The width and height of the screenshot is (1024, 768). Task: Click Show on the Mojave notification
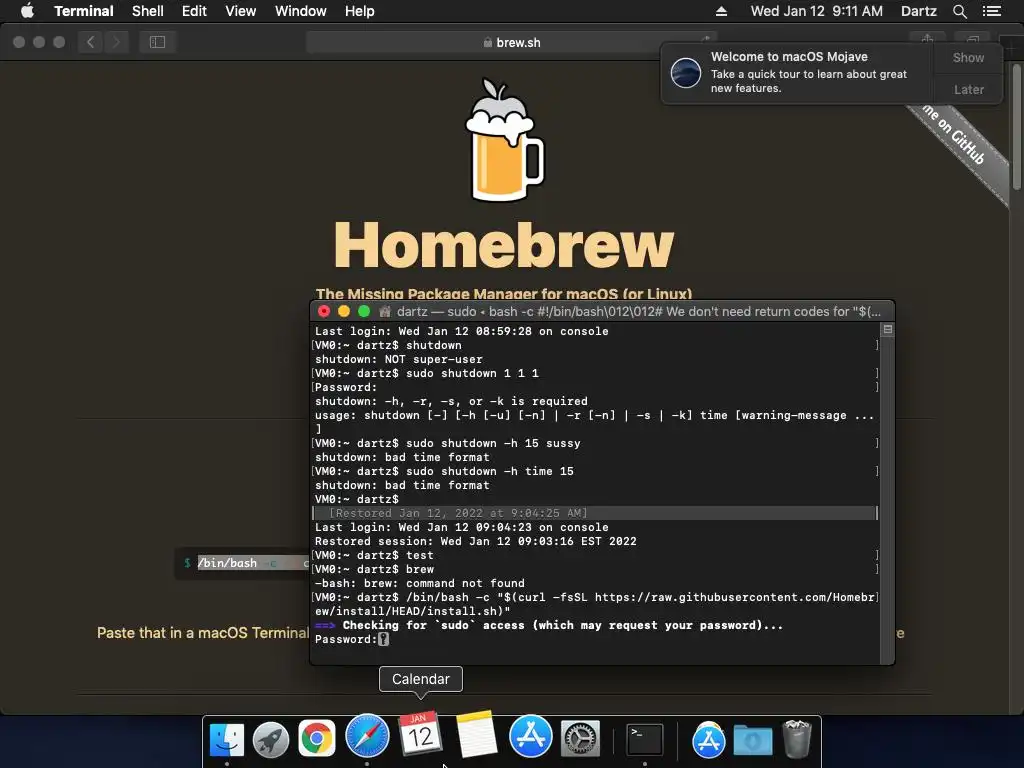pyautogui.click(x=968, y=57)
